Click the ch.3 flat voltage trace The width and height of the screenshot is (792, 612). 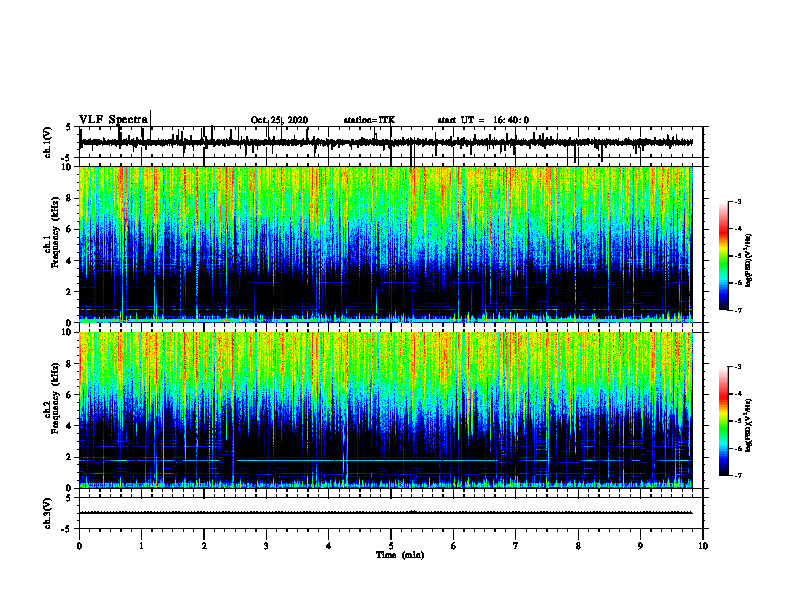pyautogui.click(x=385, y=513)
